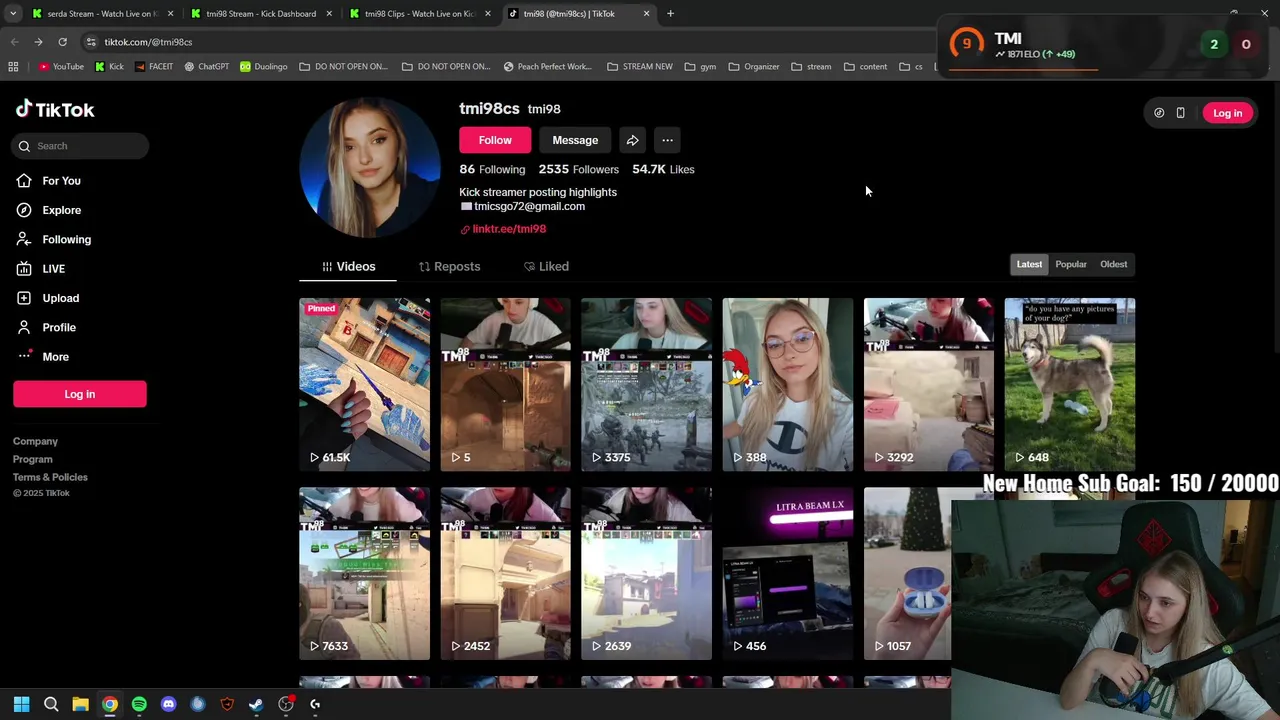Open a new browser tab with plus
This screenshot has width=1280, height=720.
point(670,14)
